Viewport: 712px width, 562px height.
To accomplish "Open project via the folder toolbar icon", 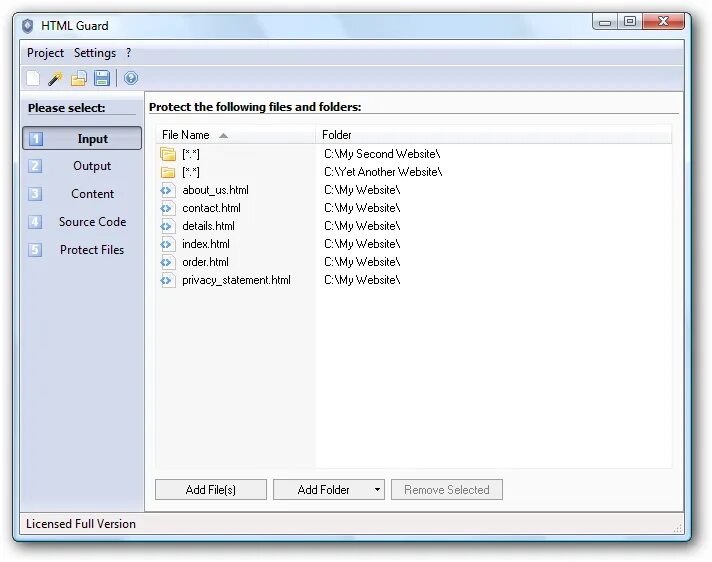I will pyautogui.click(x=79, y=78).
